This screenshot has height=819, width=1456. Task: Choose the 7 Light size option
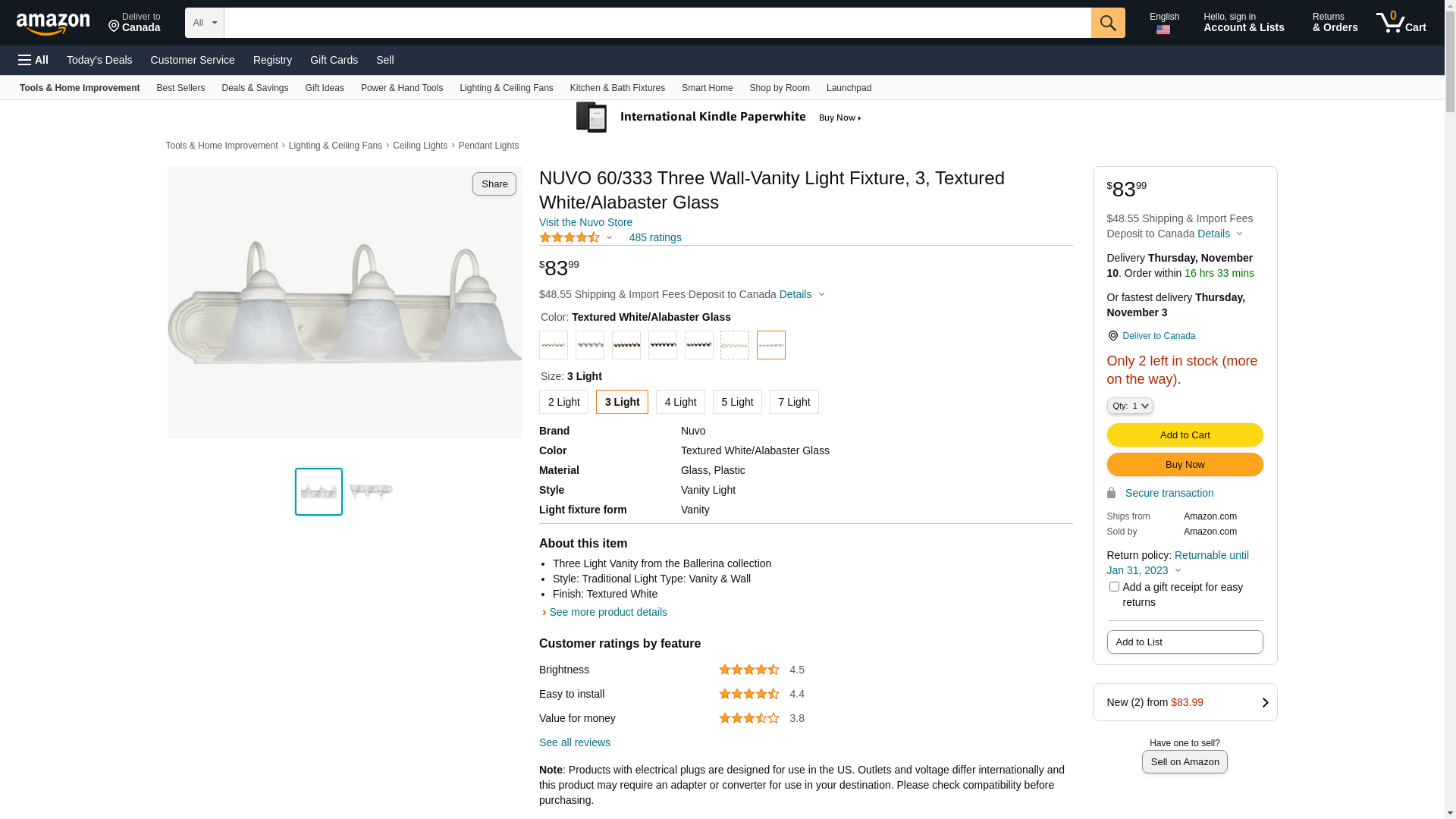pos(794,402)
